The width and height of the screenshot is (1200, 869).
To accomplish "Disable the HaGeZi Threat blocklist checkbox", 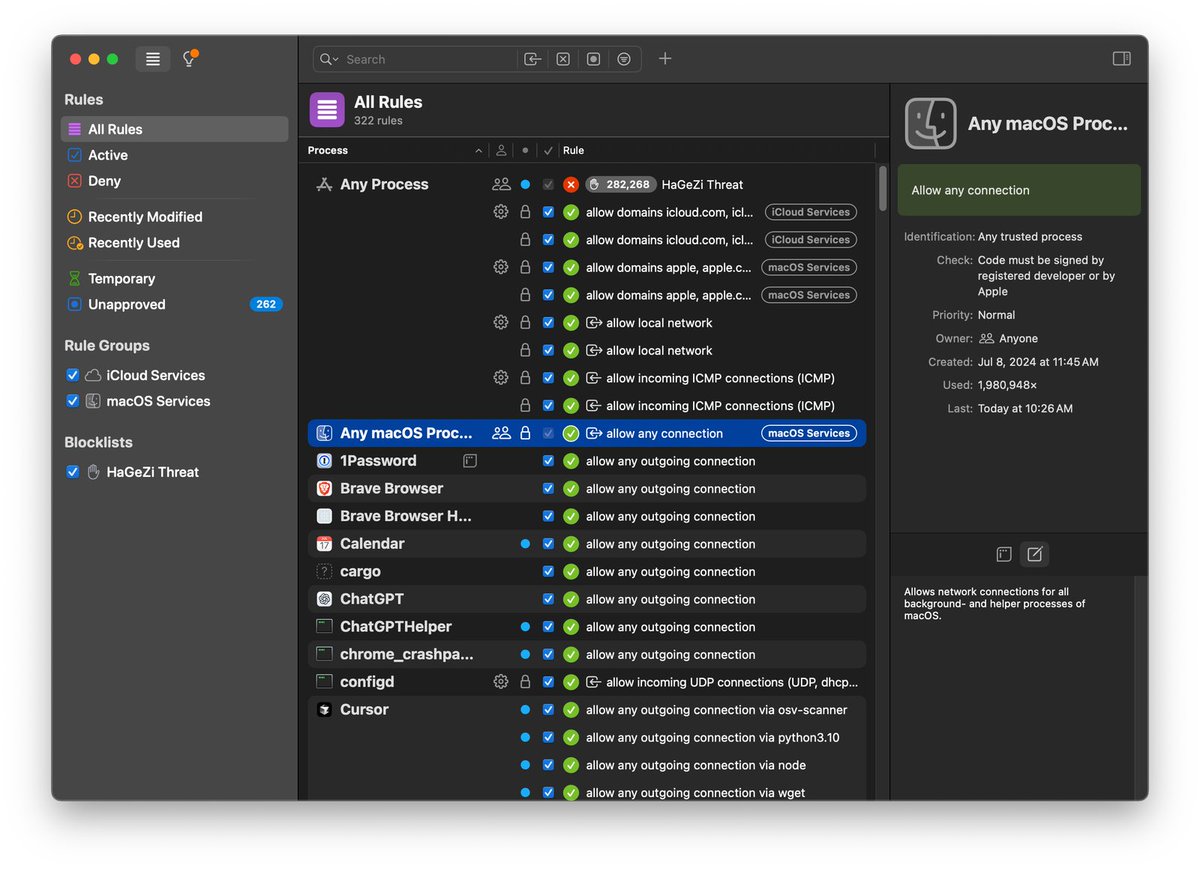I will 72,472.
